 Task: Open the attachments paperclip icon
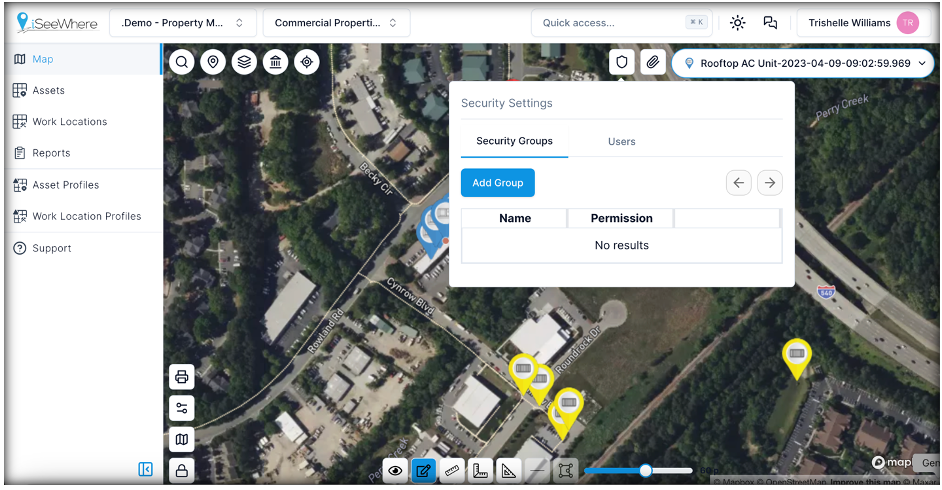pos(653,62)
